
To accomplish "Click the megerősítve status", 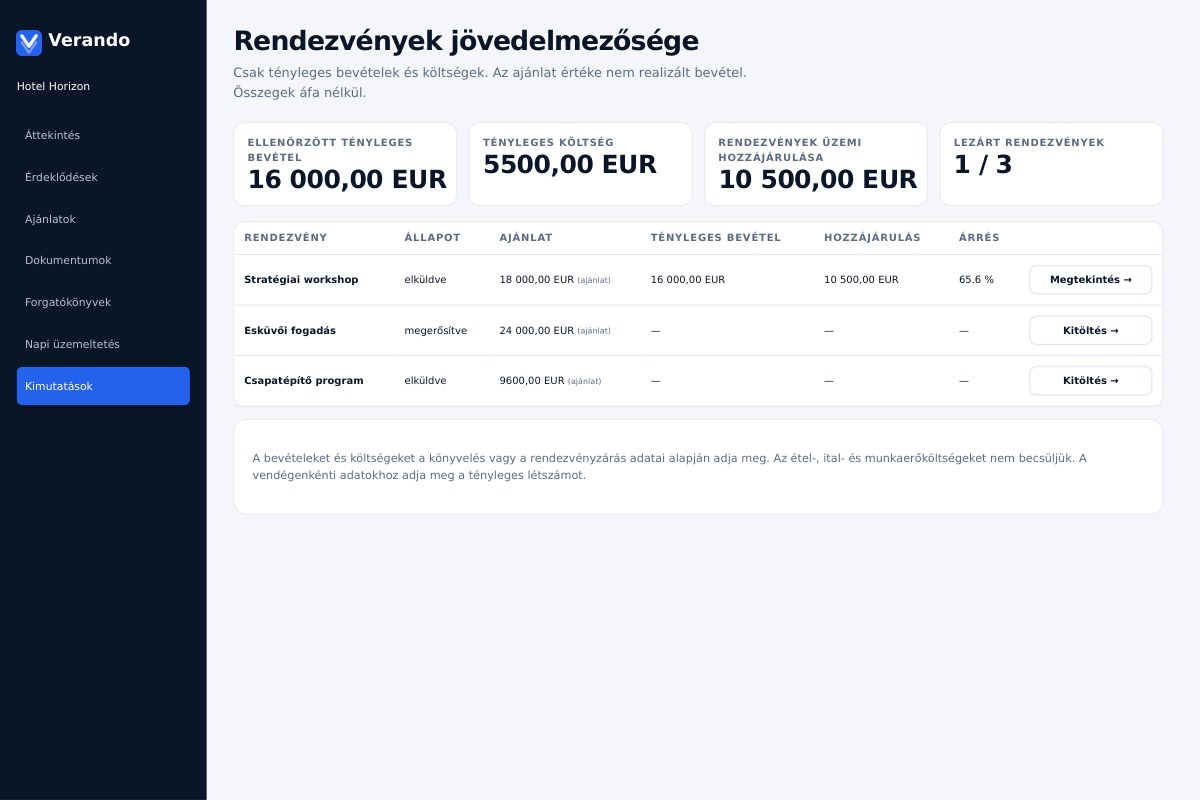I will (x=436, y=331).
